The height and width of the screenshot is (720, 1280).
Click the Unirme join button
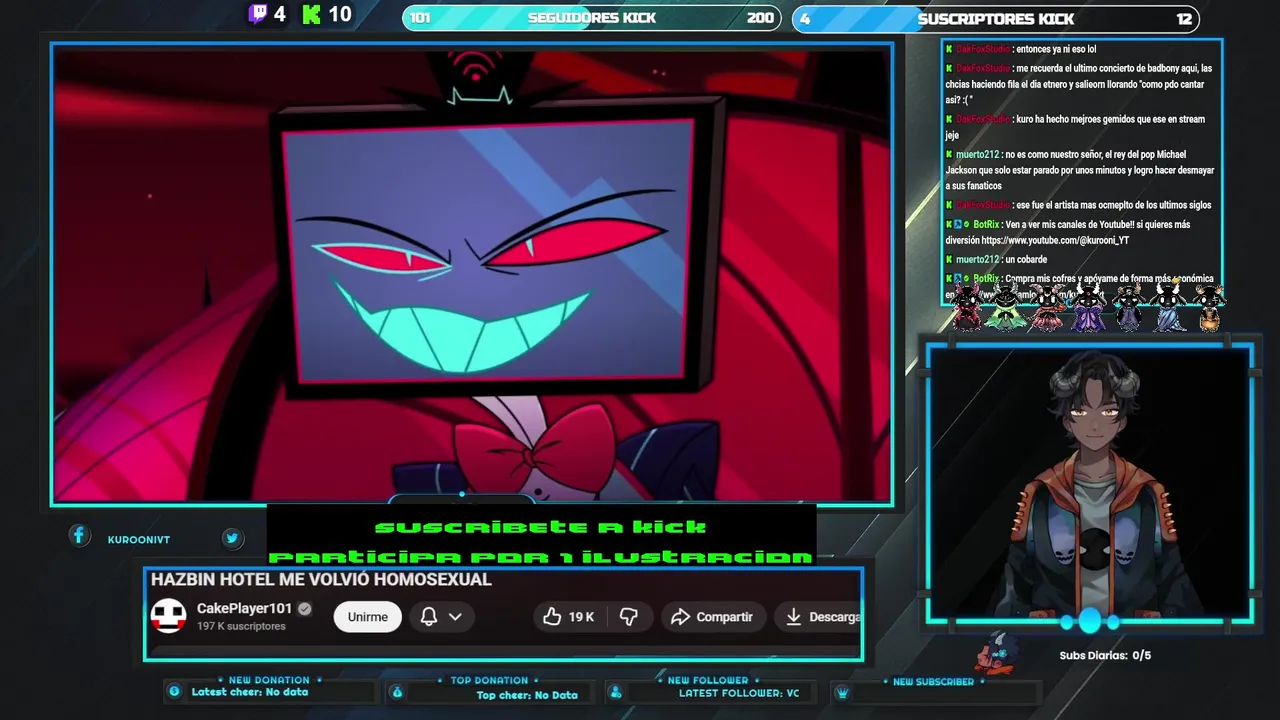pyautogui.click(x=368, y=617)
